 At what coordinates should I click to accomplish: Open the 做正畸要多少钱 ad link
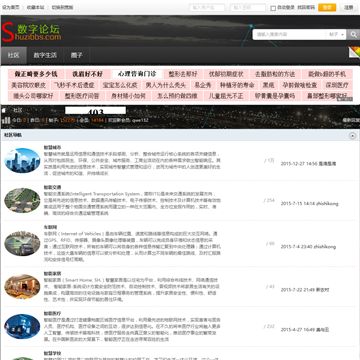36,74
